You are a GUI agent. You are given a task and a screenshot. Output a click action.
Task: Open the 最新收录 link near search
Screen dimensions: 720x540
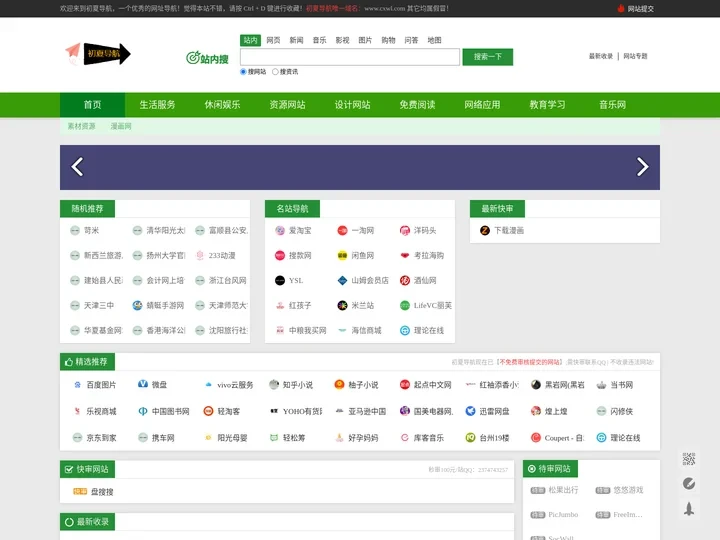601,56
